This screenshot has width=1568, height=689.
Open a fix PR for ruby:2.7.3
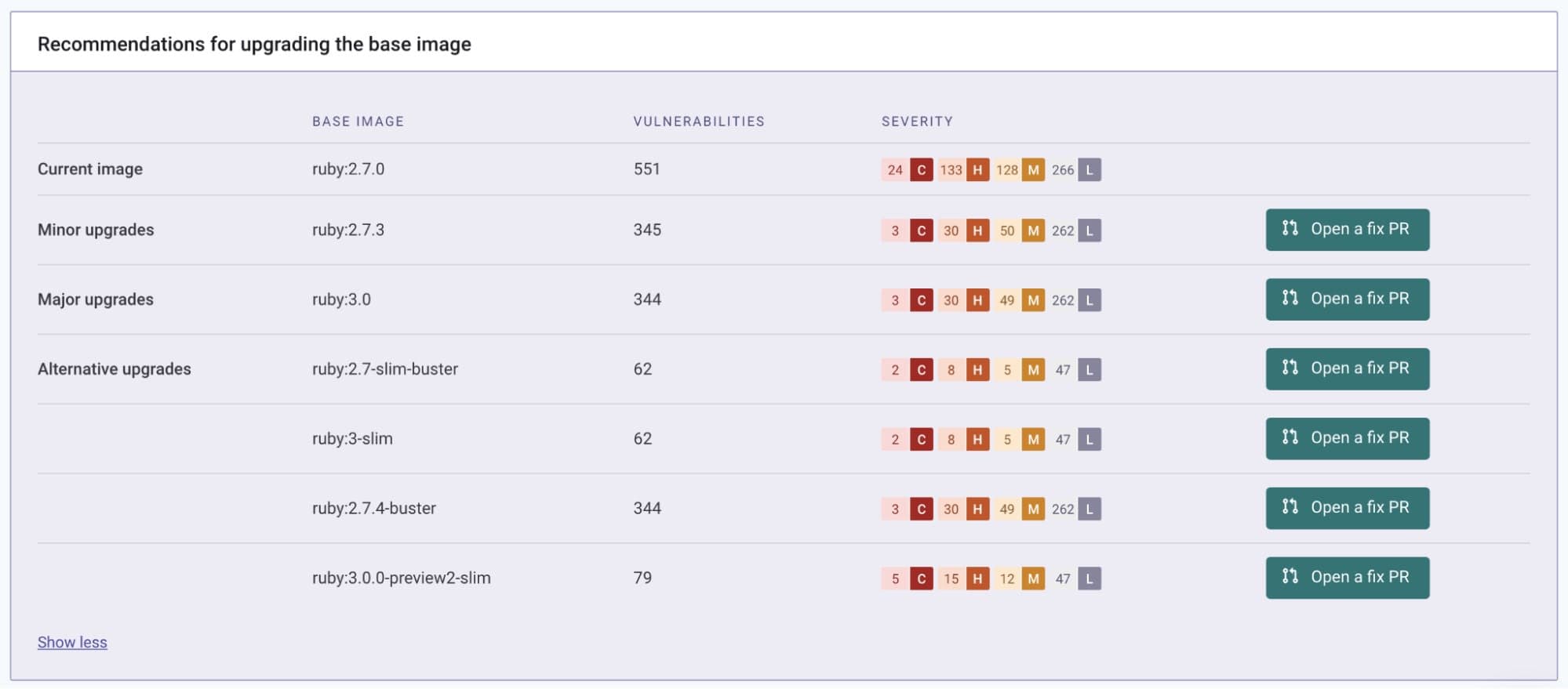point(1347,230)
